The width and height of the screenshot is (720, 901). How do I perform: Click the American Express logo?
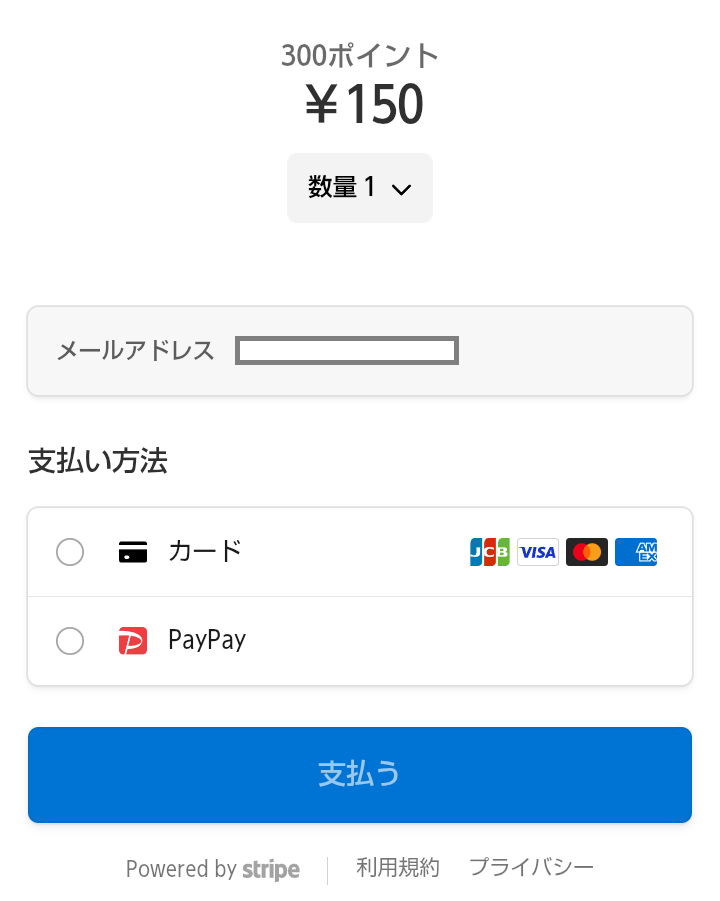pos(636,552)
